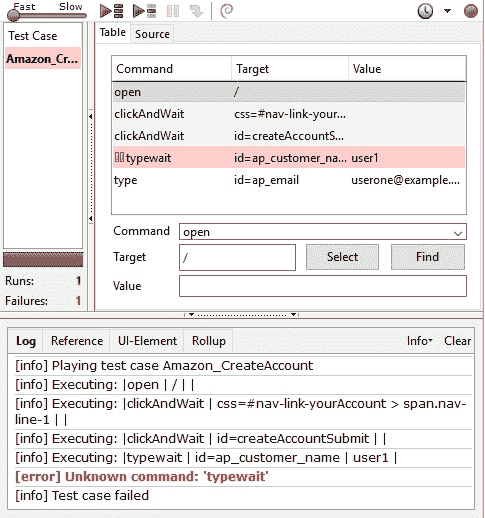Play the current test case

tap(145, 11)
